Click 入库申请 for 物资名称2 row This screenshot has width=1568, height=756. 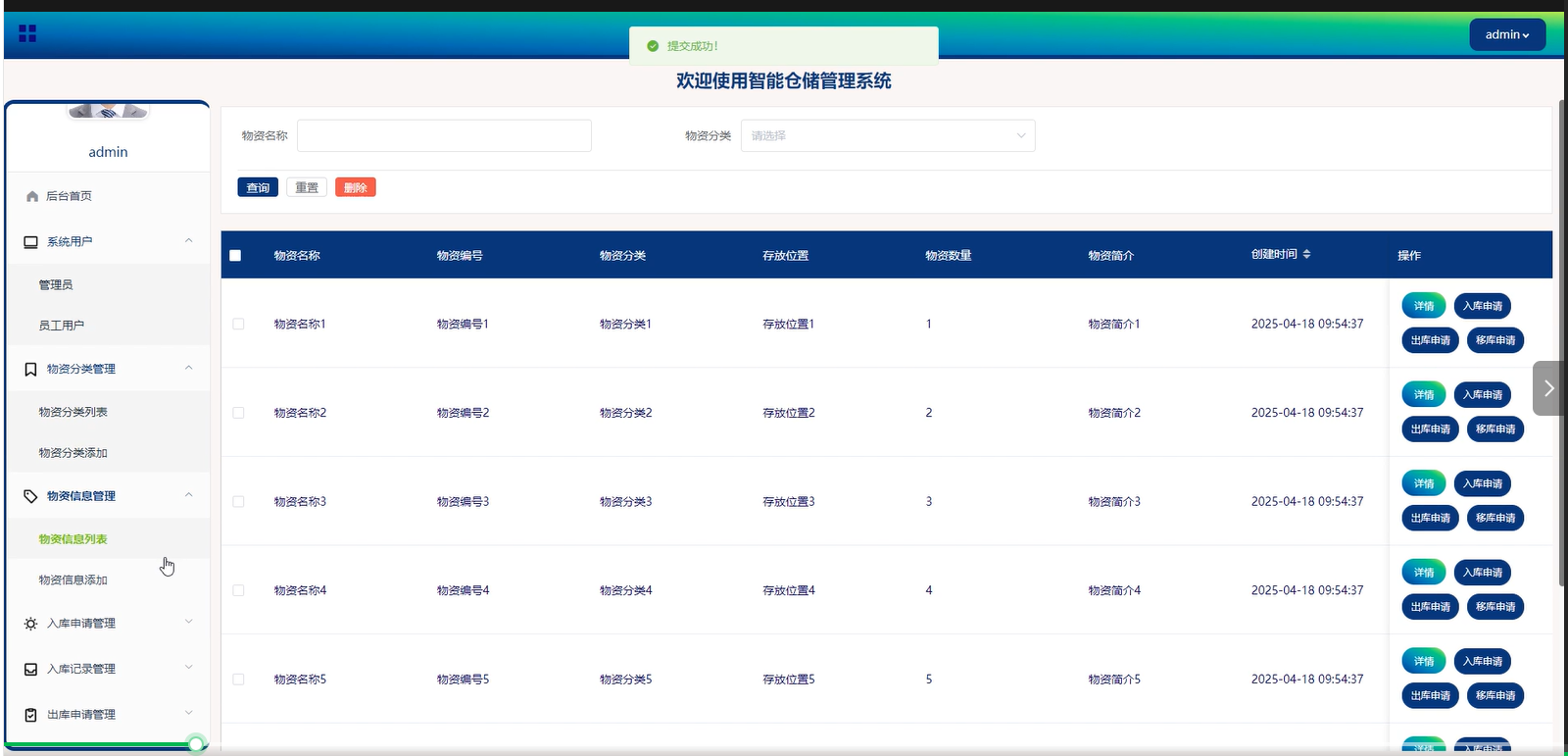(1482, 395)
